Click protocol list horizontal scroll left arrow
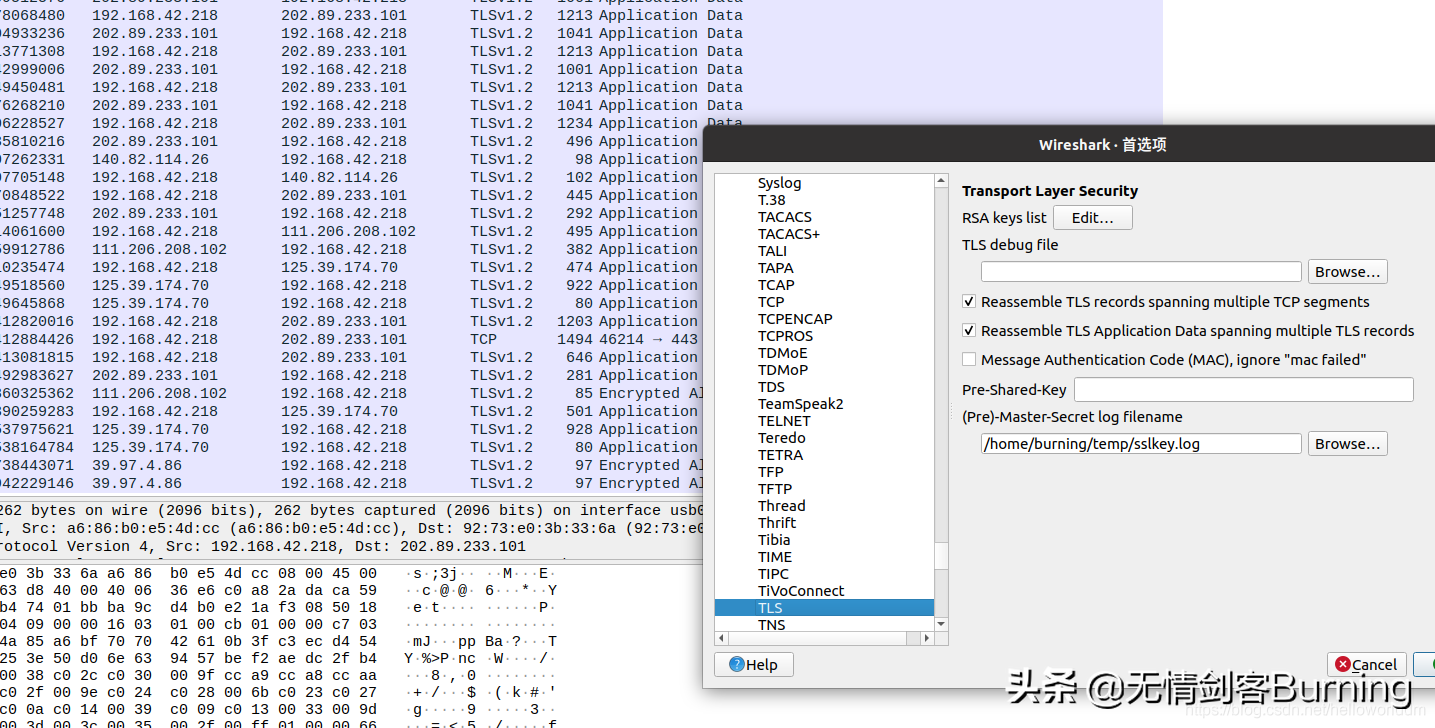Viewport: 1435px width, 728px height. [x=721, y=638]
